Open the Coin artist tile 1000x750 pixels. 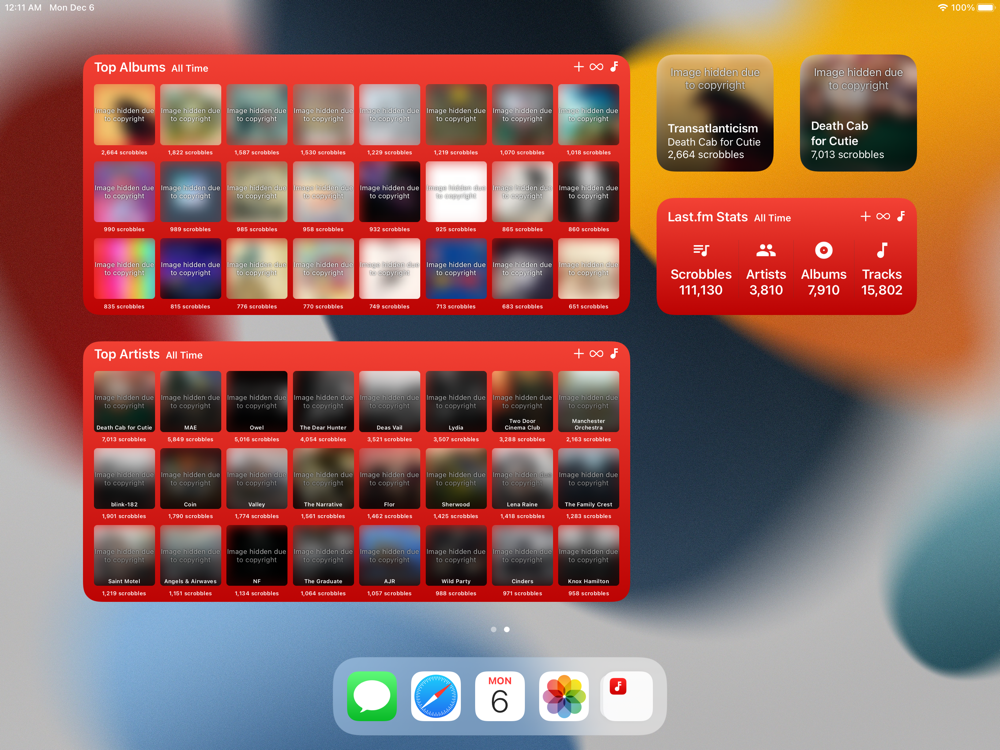(x=191, y=479)
